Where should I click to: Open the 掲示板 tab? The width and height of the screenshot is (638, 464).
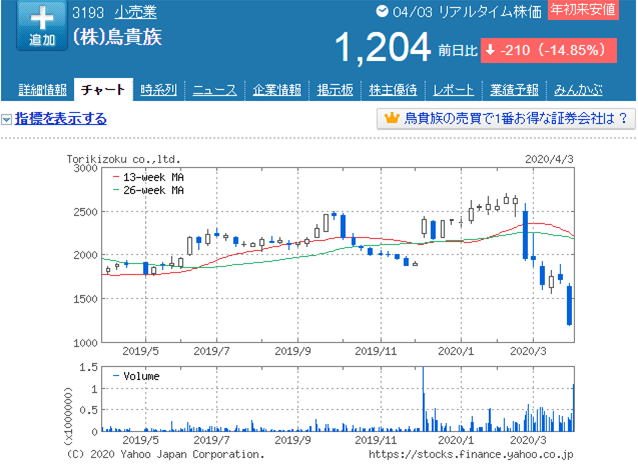[x=335, y=90]
